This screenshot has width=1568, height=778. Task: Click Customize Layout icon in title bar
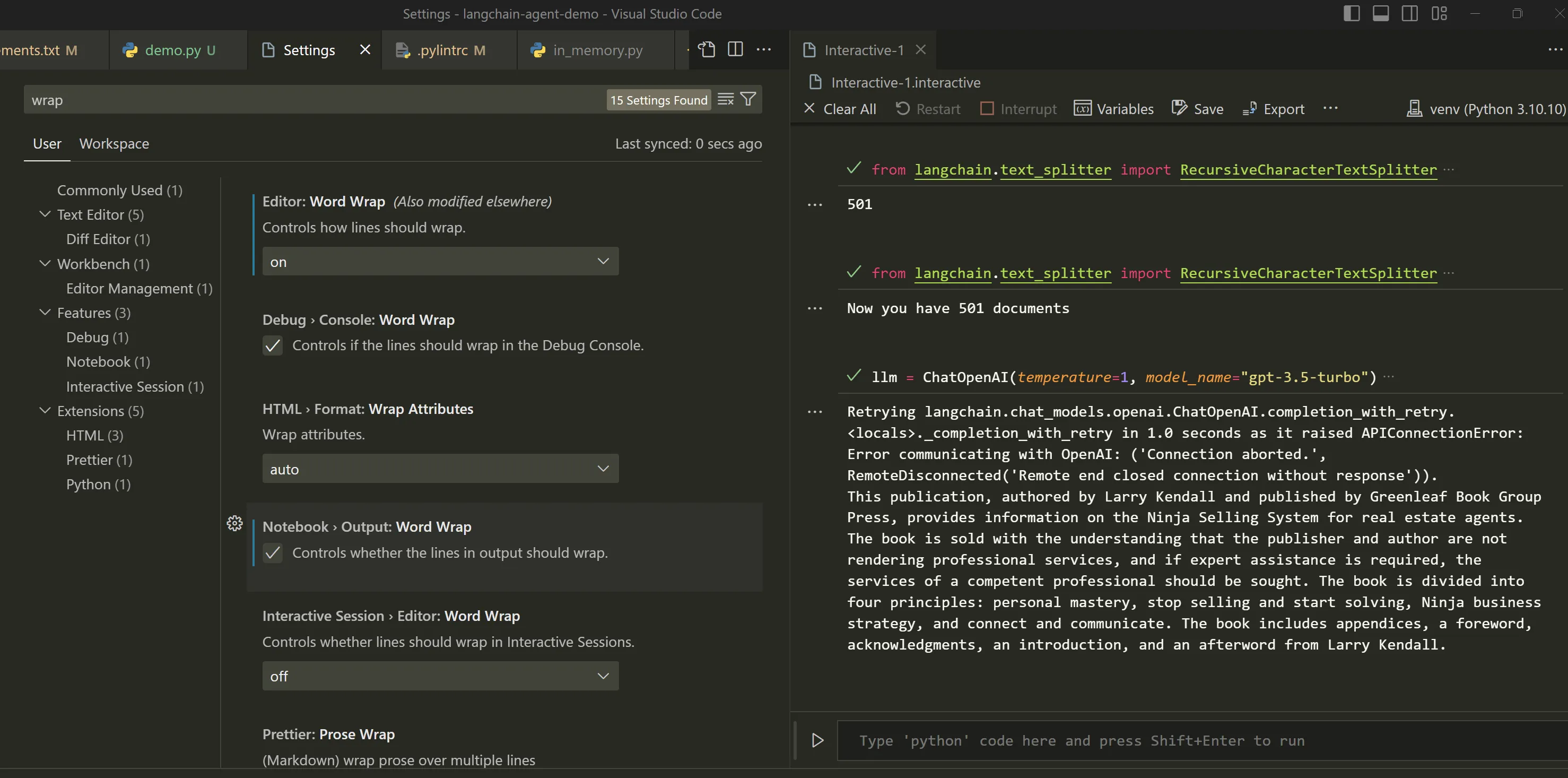1439,13
